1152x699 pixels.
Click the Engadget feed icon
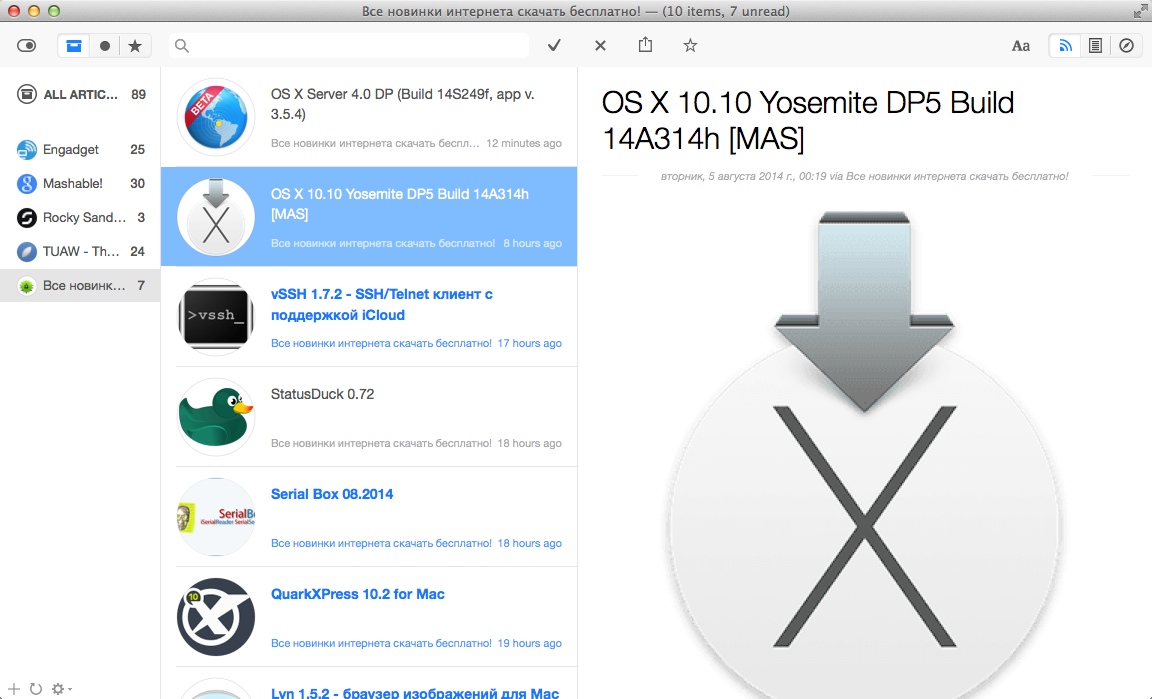[x=26, y=149]
